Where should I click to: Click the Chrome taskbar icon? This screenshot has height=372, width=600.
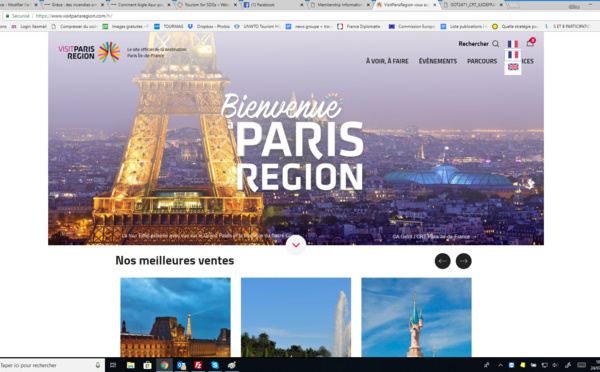tap(164, 365)
